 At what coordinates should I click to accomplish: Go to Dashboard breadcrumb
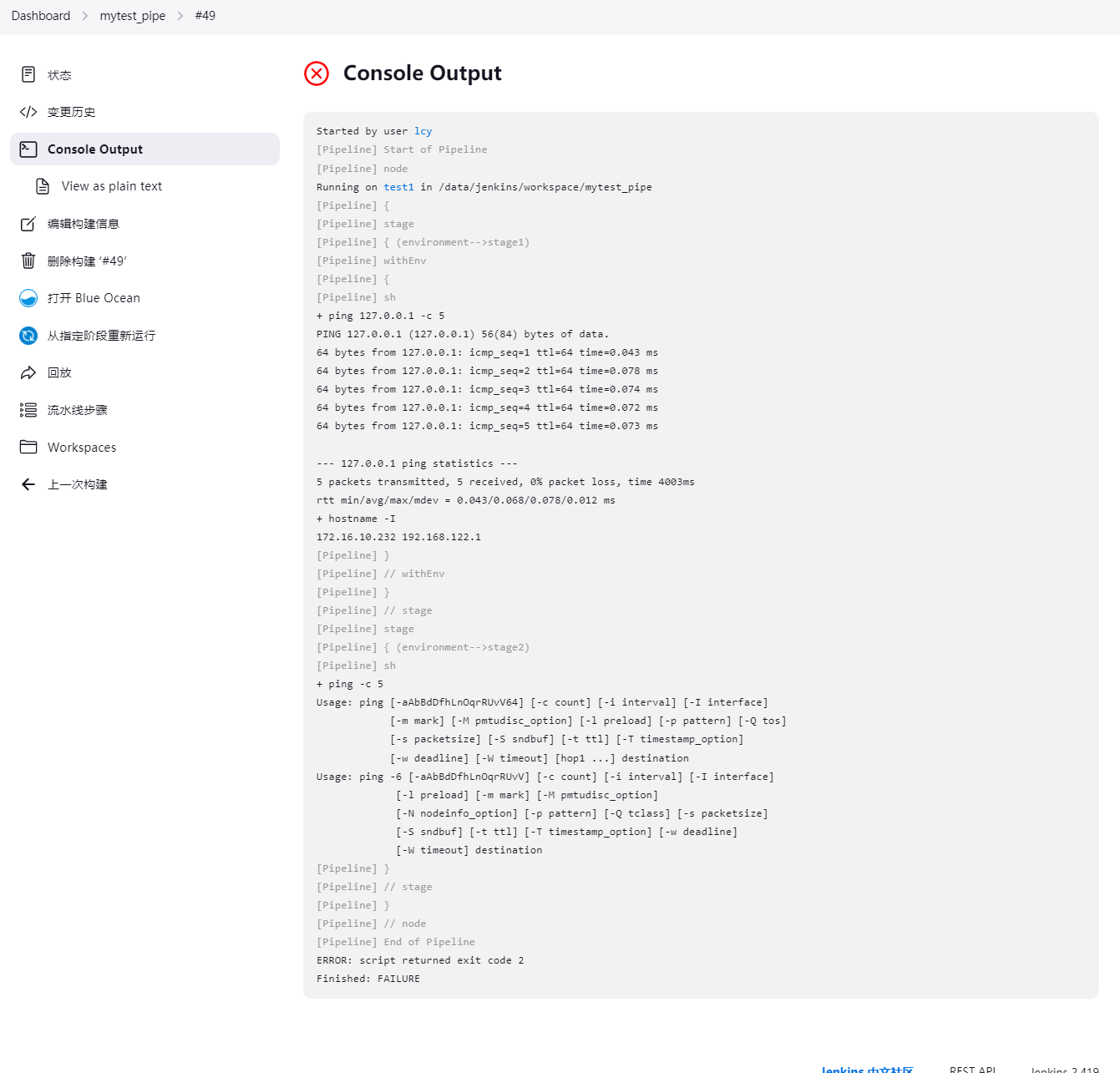(x=41, y=16)
